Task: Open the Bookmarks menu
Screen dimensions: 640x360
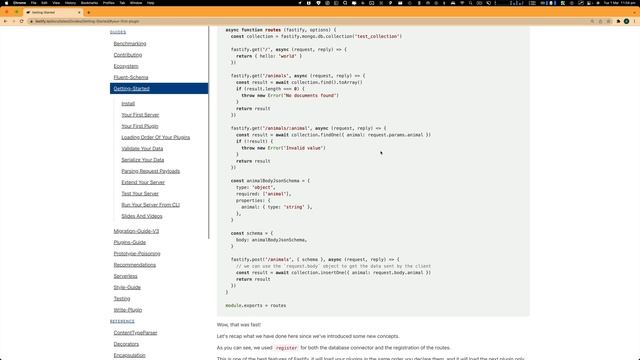Action: click(89, 3)
